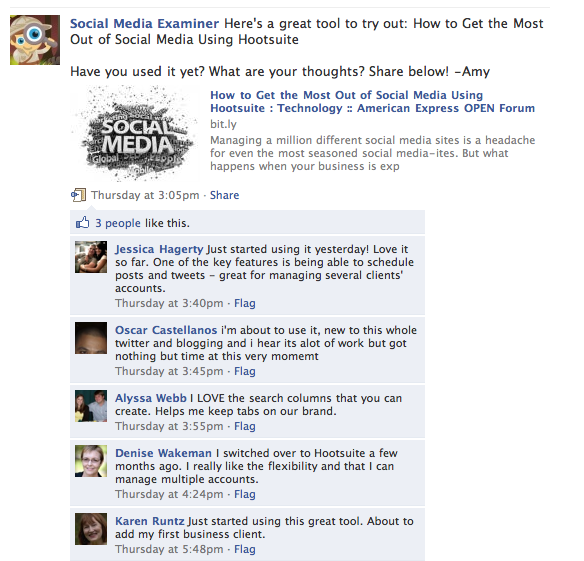Open the Hootsuite article title link

pyautogui.click(x=372, y=101)
